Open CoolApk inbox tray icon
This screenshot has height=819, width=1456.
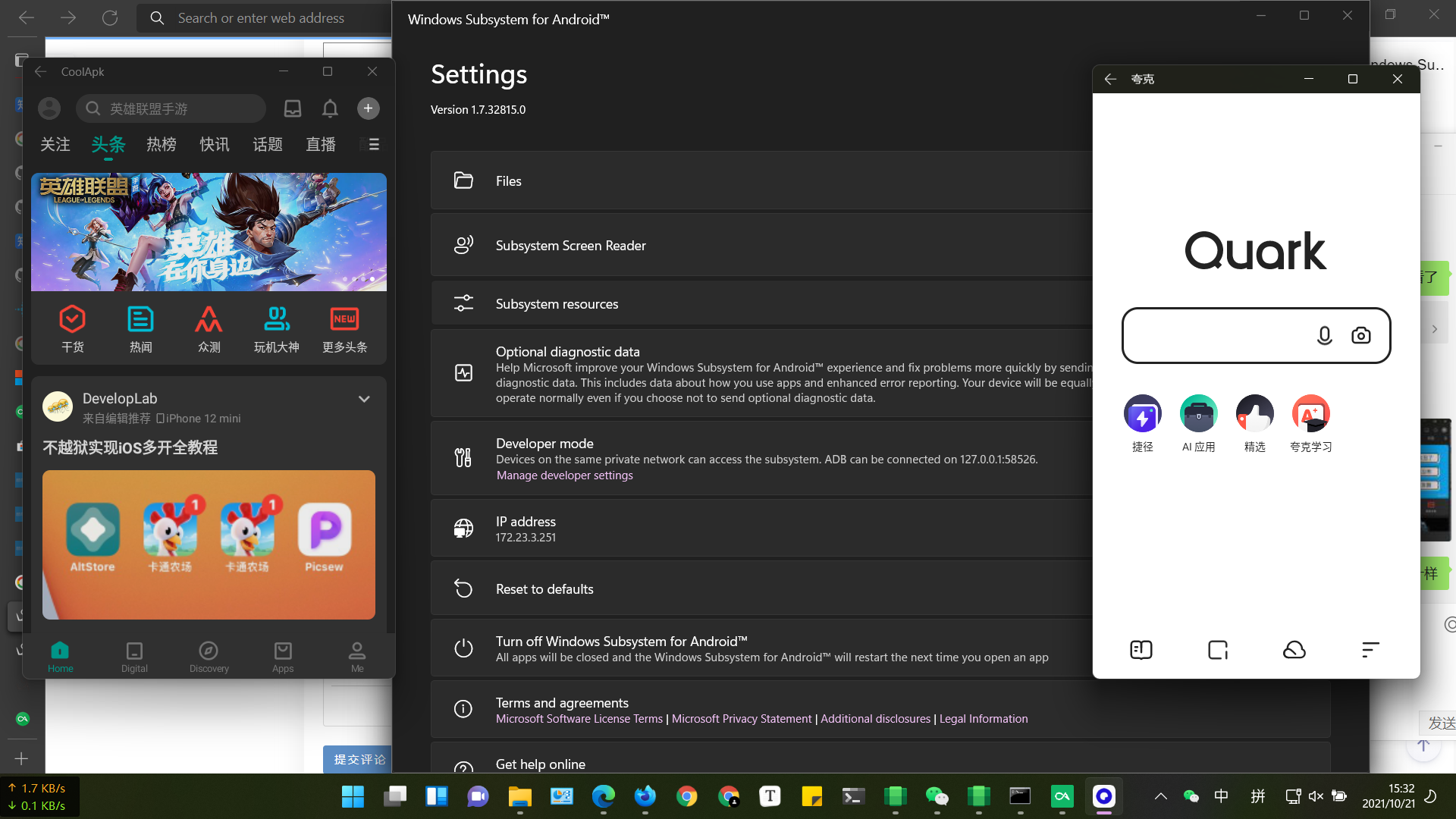click(293, 108)
